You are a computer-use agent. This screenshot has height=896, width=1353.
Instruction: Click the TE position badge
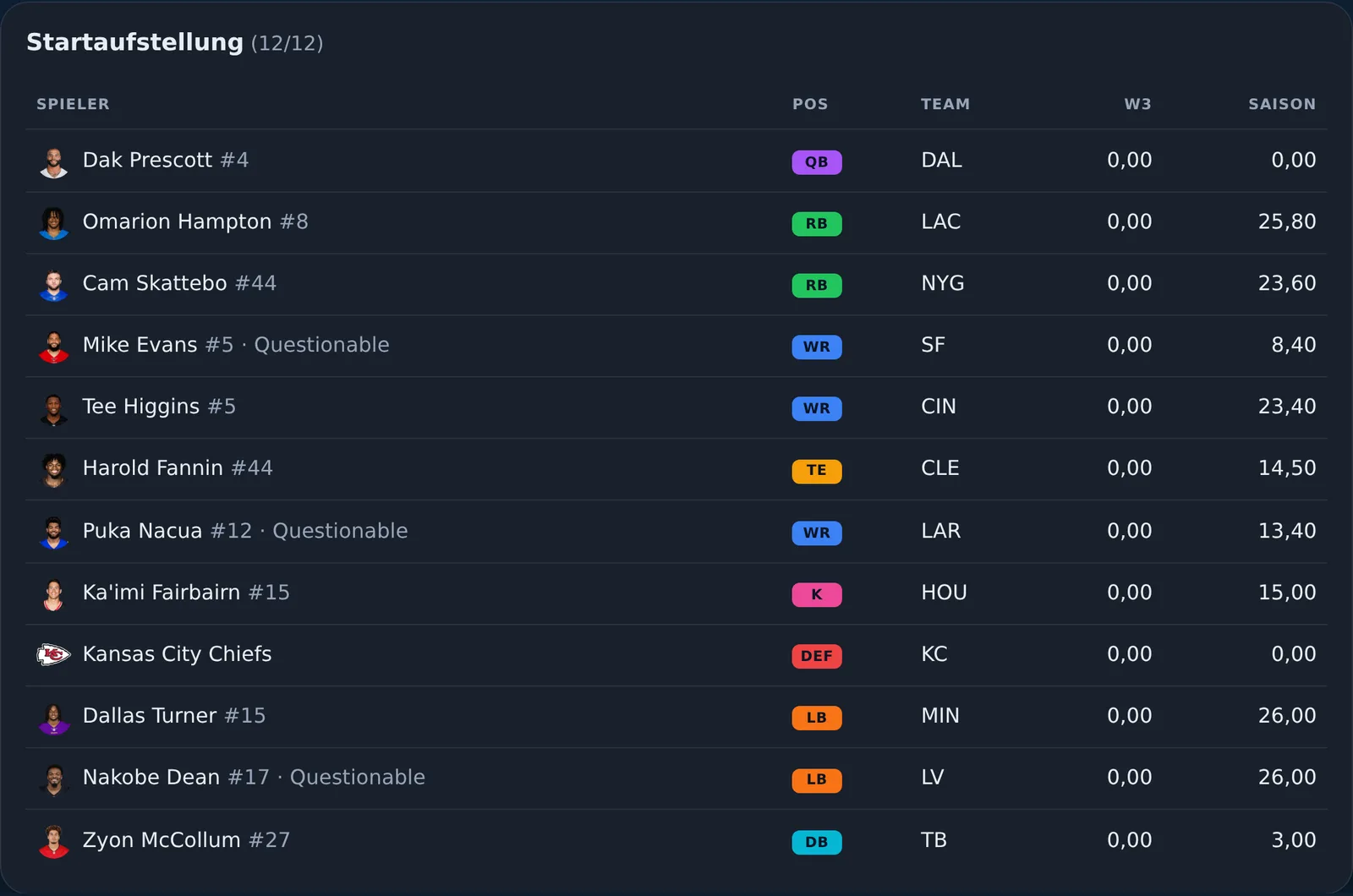pos(817,470)
